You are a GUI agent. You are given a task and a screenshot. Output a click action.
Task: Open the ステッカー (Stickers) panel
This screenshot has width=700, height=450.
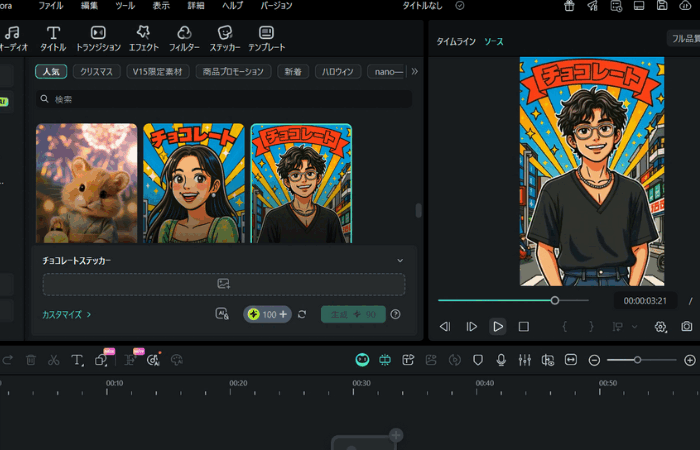pos(225,38)
